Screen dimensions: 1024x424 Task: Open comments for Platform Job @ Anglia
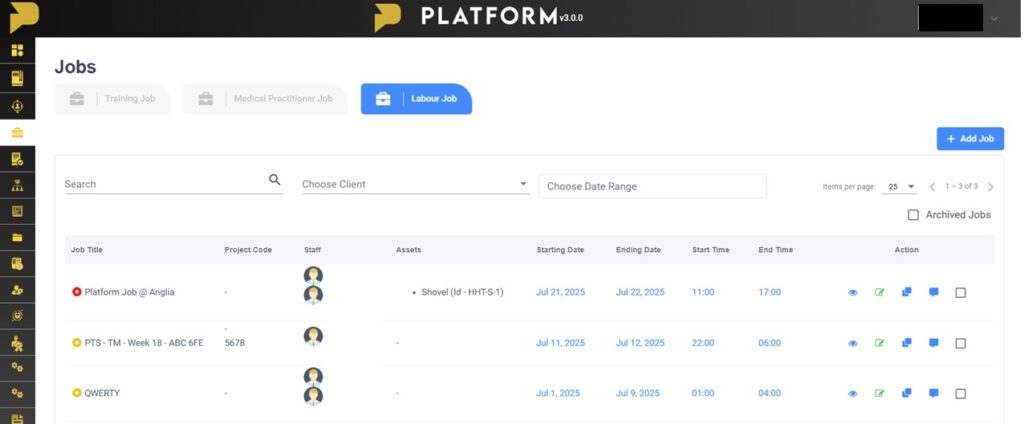933,292
